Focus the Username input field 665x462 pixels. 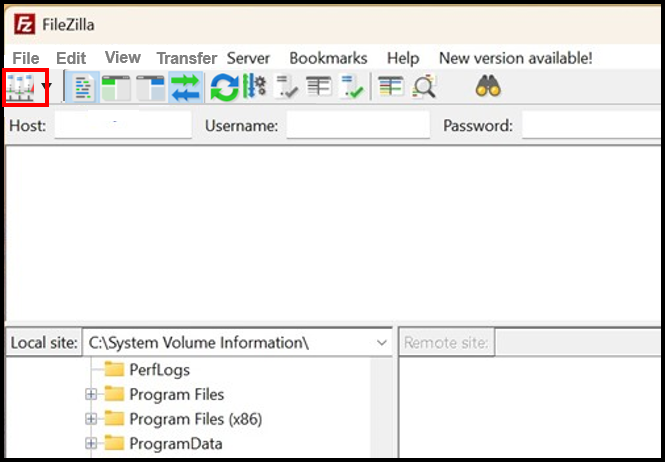click(358, 125)
